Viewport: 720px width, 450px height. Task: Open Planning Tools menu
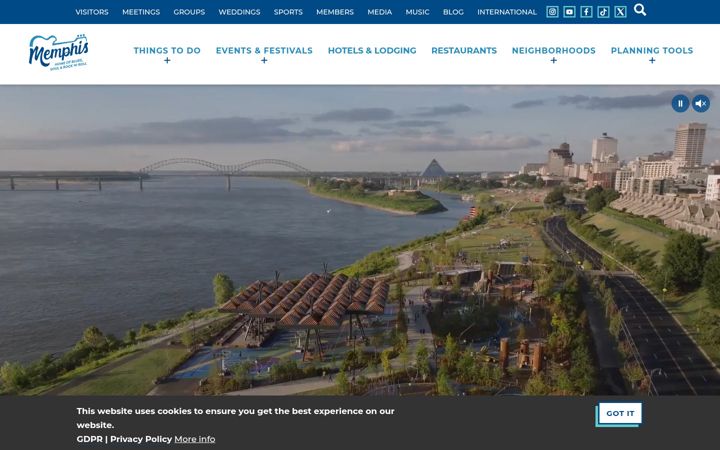tap(652, 51)
